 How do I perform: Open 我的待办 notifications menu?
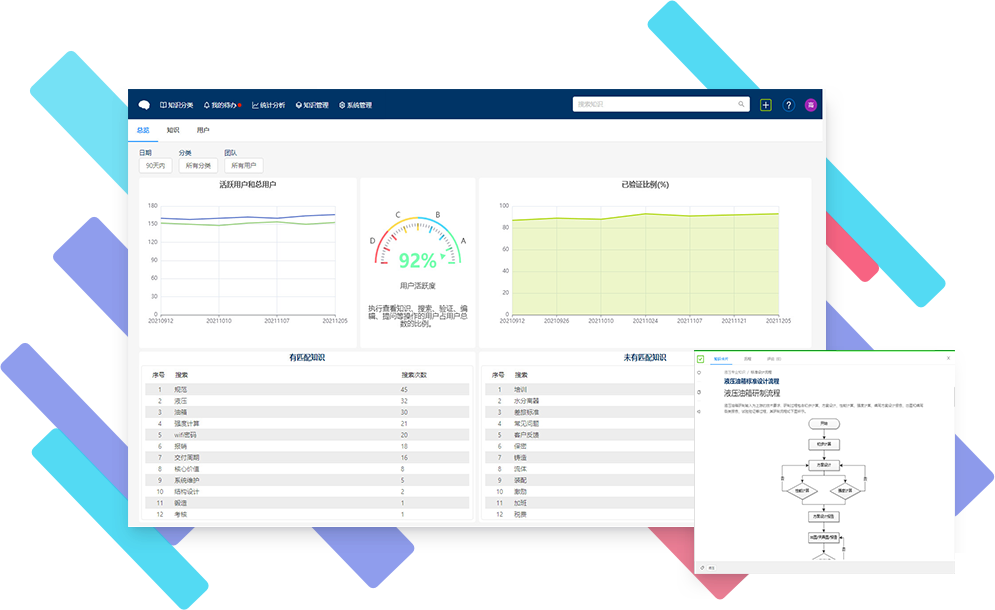click(x=221, y=105)
